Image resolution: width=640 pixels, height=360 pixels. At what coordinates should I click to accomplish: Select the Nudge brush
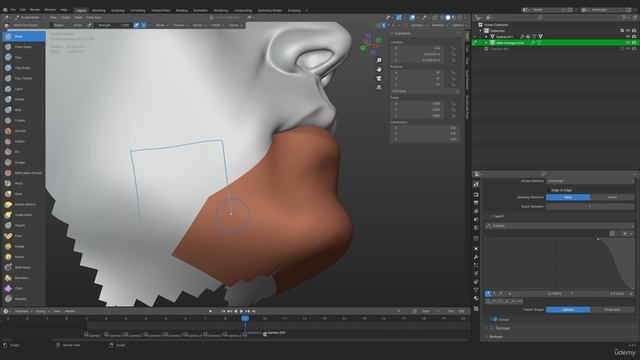(x=24, y=247)
